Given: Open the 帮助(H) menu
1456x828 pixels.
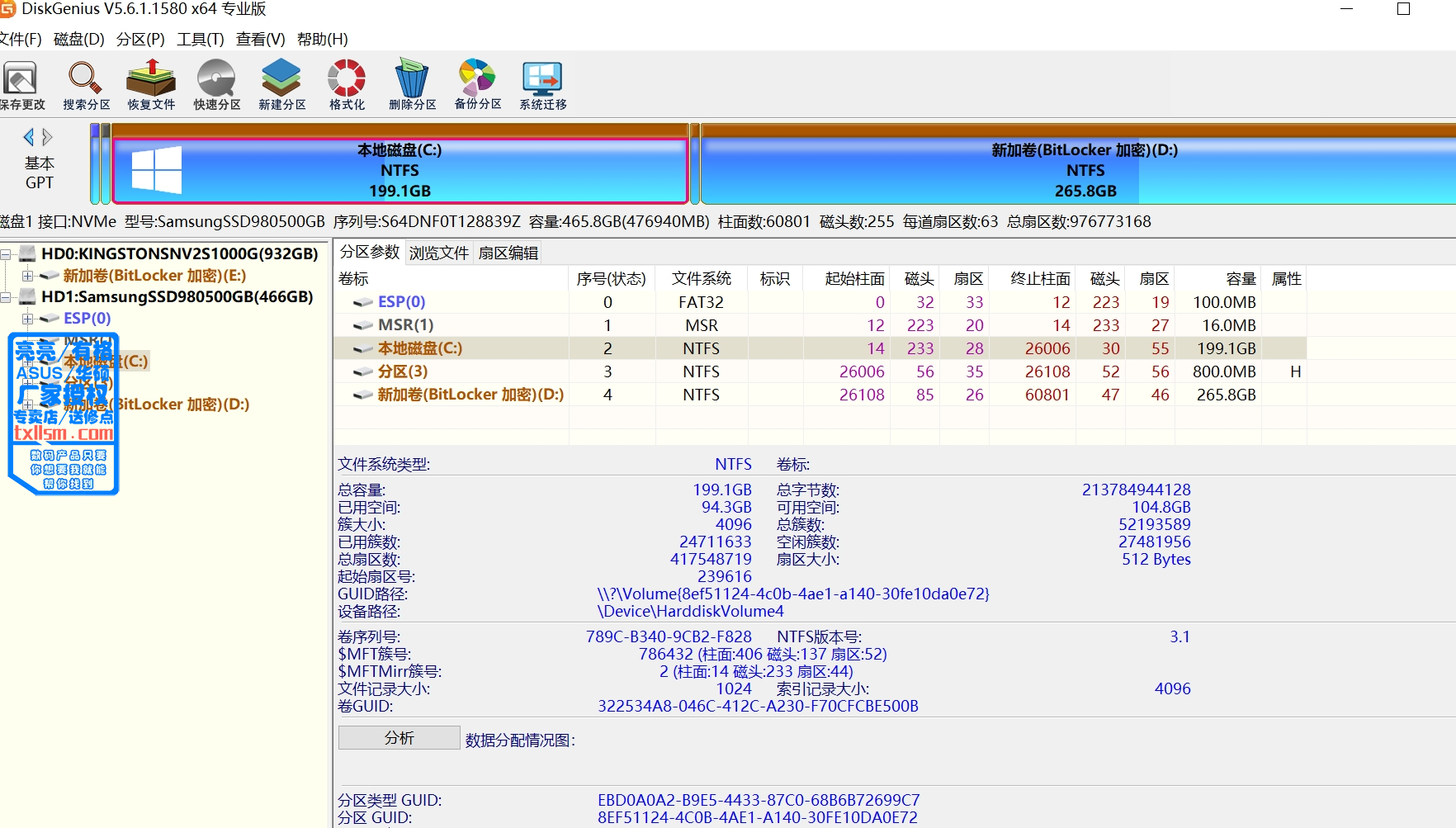Looking at the screenshot, I should [x=323, y=39].
